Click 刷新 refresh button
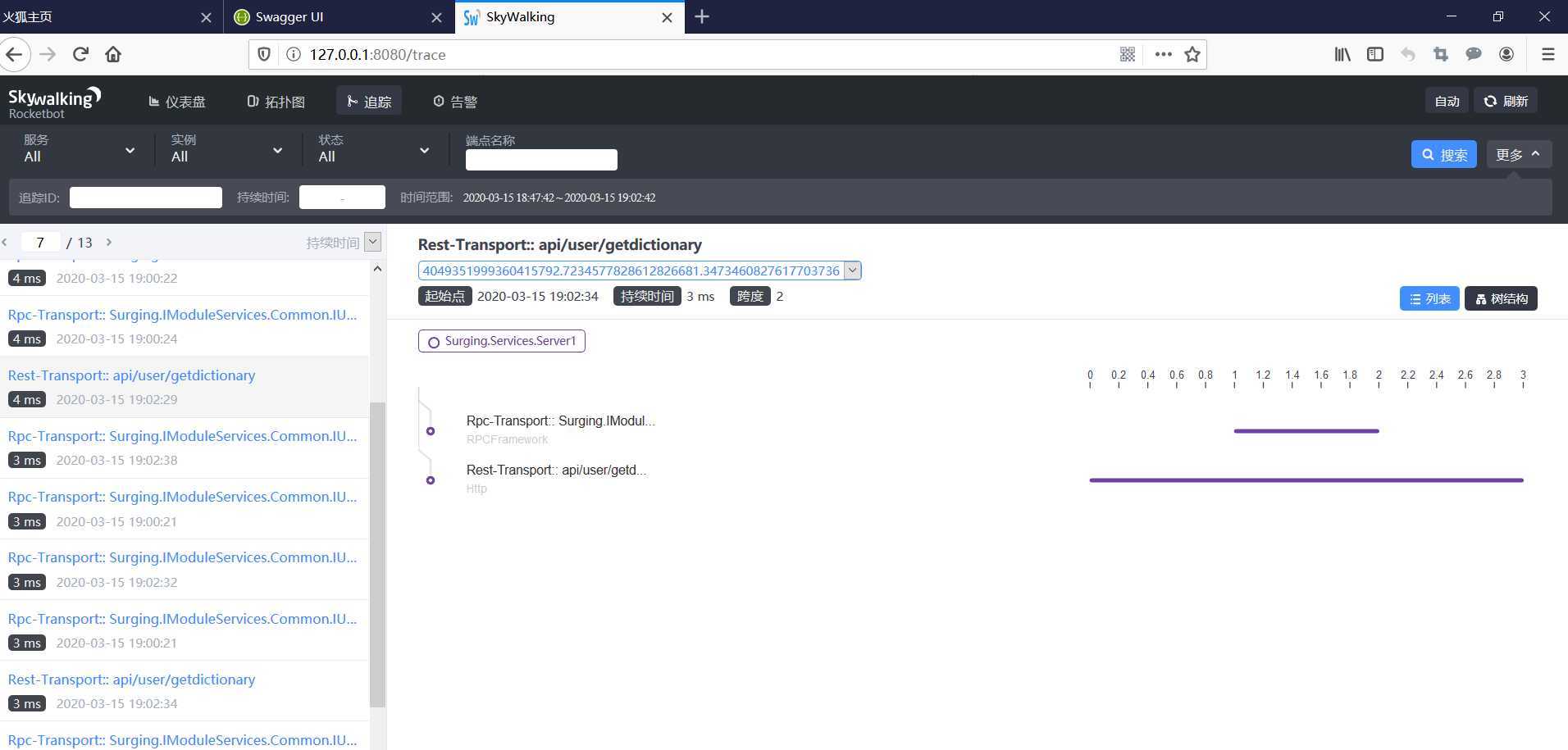The height and width of the screenshot is (750, 1568). coord(1506,101)
